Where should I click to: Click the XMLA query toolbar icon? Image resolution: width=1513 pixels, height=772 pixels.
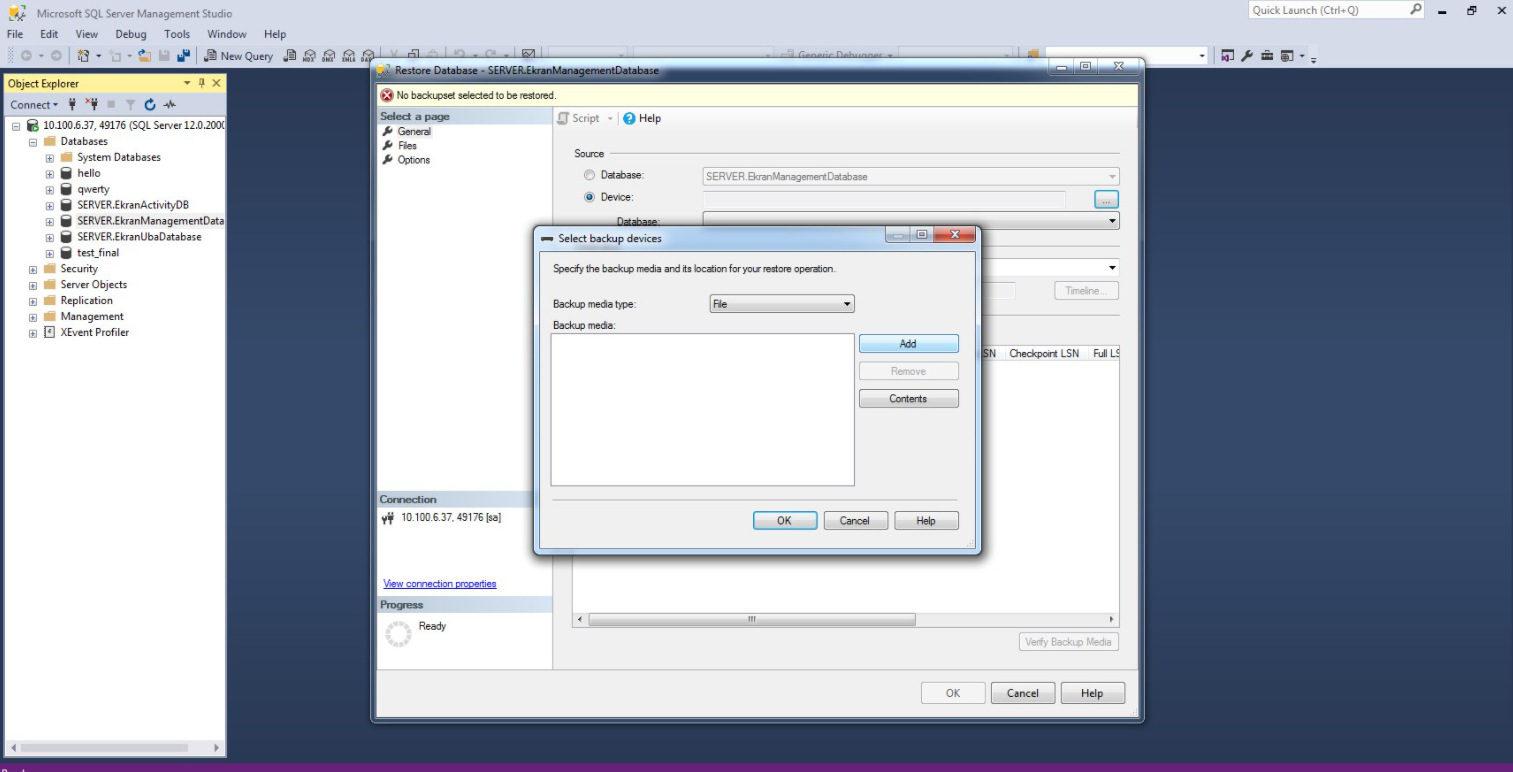349,56
